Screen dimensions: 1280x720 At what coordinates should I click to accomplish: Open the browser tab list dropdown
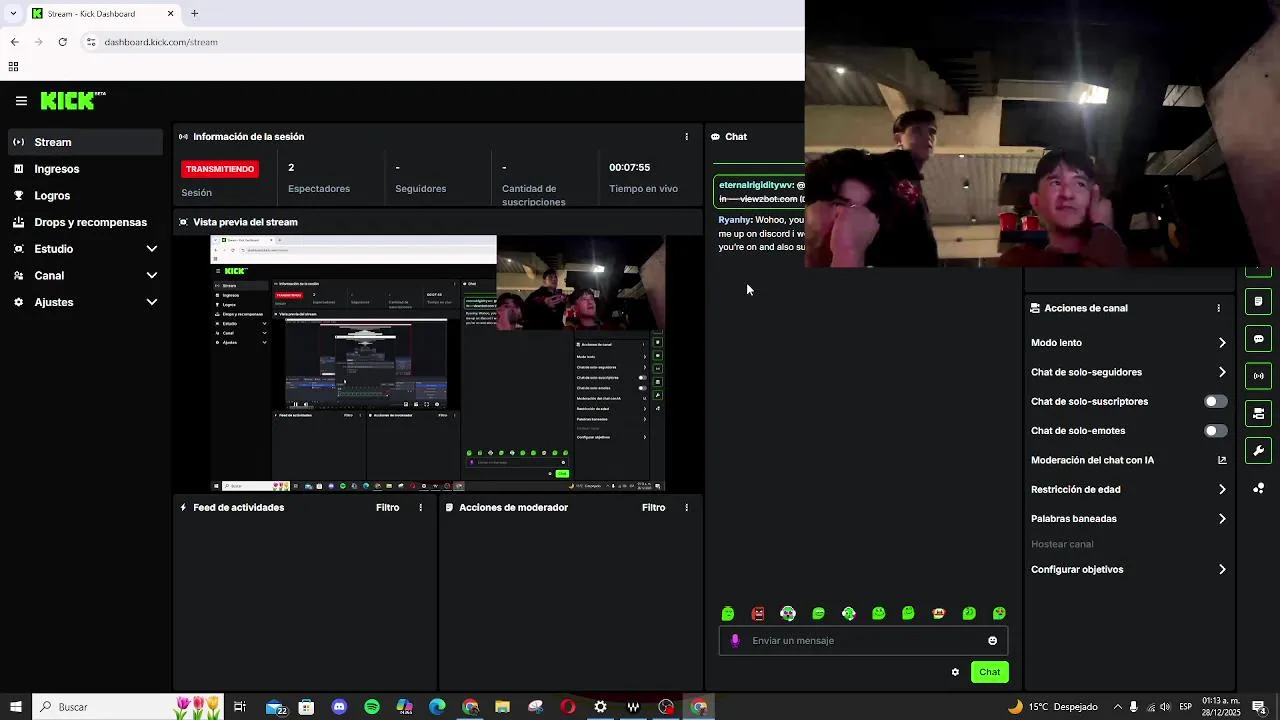tap(13, 14)
